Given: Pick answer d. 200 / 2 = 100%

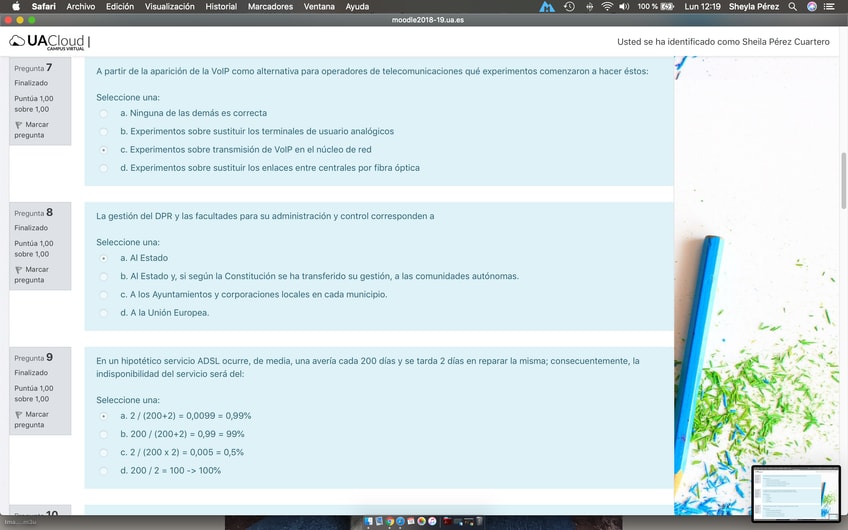Looking at the screenshot, I should click(103, 471).
